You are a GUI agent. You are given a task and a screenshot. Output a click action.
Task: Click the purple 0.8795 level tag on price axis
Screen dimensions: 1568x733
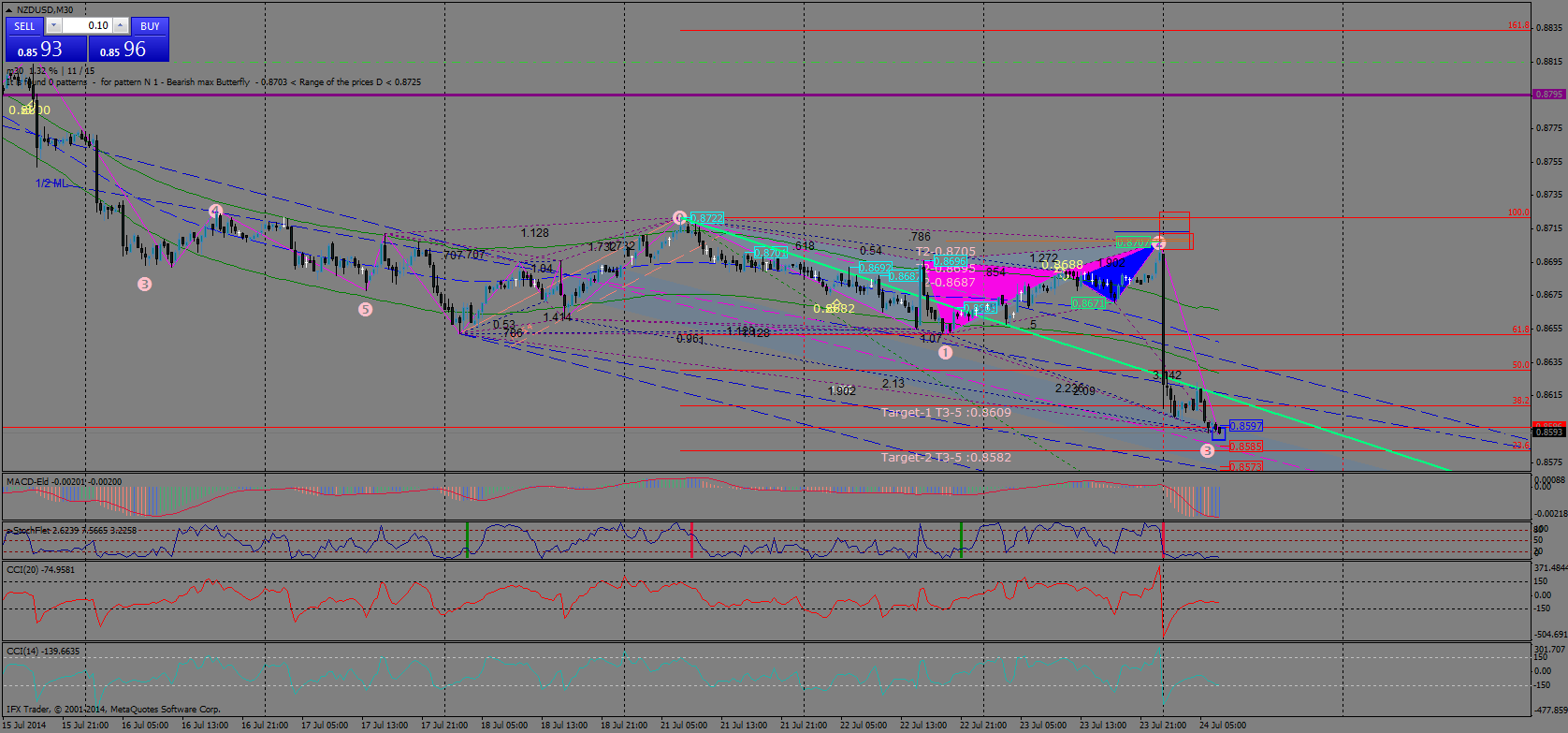point(1549,95)
